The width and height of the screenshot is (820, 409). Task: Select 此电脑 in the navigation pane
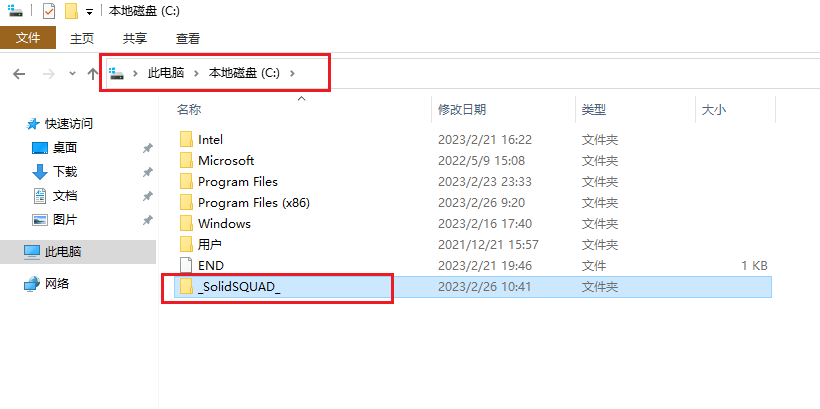click(63, 252)
